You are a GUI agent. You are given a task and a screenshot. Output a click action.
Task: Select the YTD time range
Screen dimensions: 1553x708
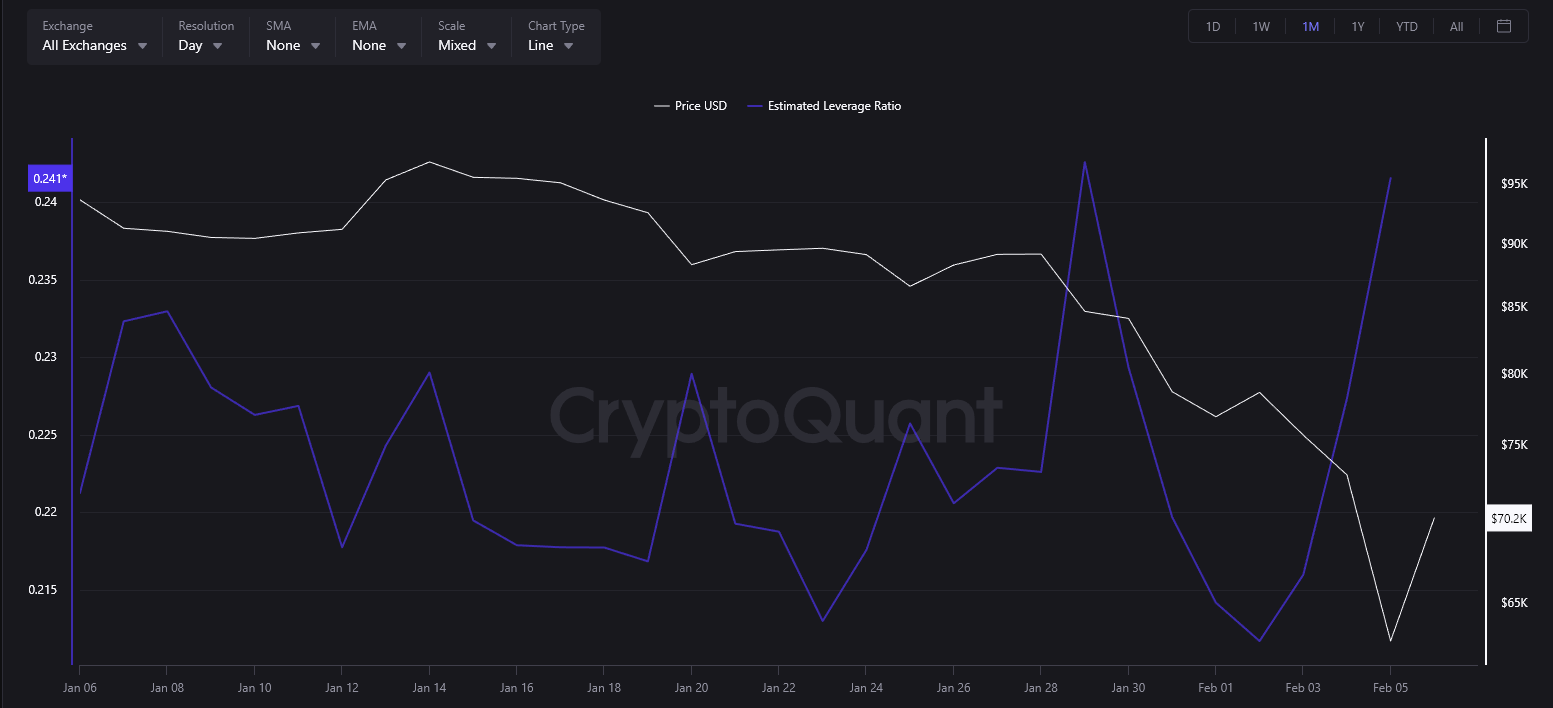tap(1407, 26)
